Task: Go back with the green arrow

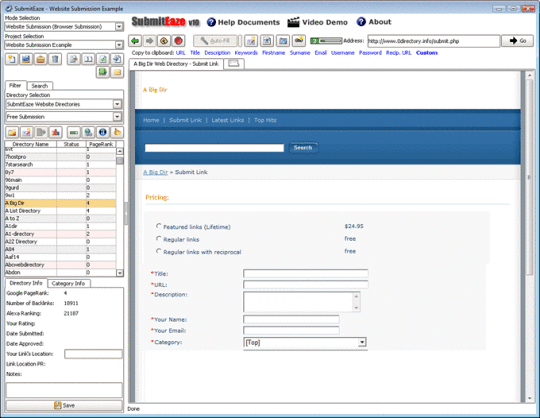Action: tap(135, 41)
